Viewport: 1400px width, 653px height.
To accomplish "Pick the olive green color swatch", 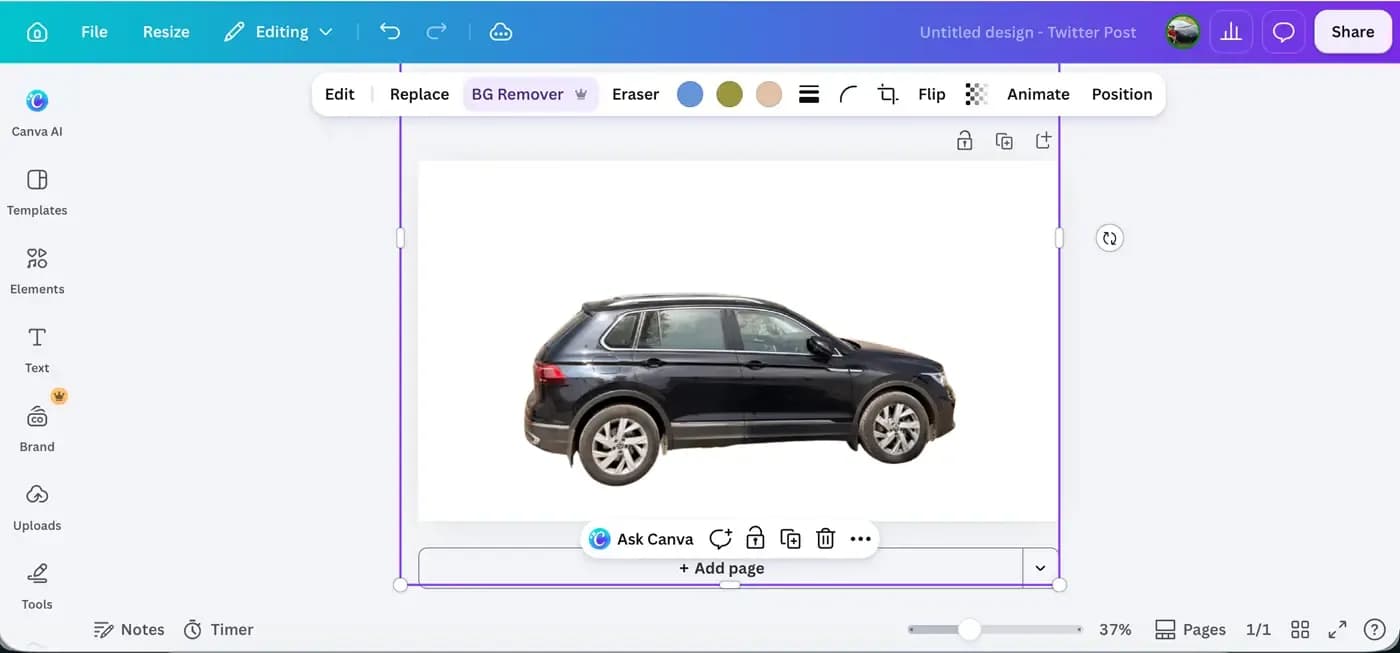I will [x=730, y=94].
